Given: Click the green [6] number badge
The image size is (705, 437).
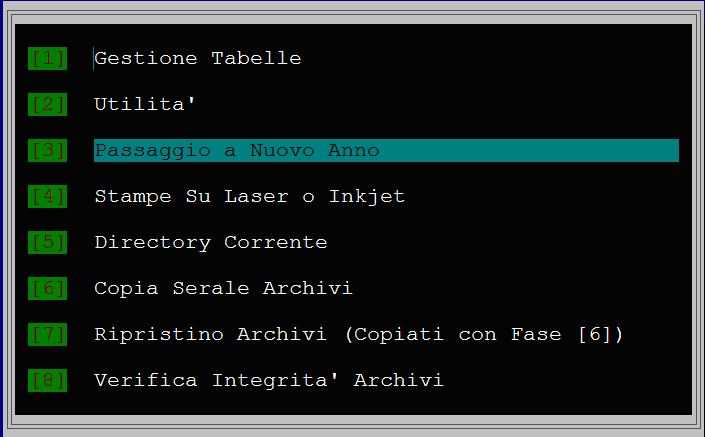Looking at the screenshot, I should [47, 288].
